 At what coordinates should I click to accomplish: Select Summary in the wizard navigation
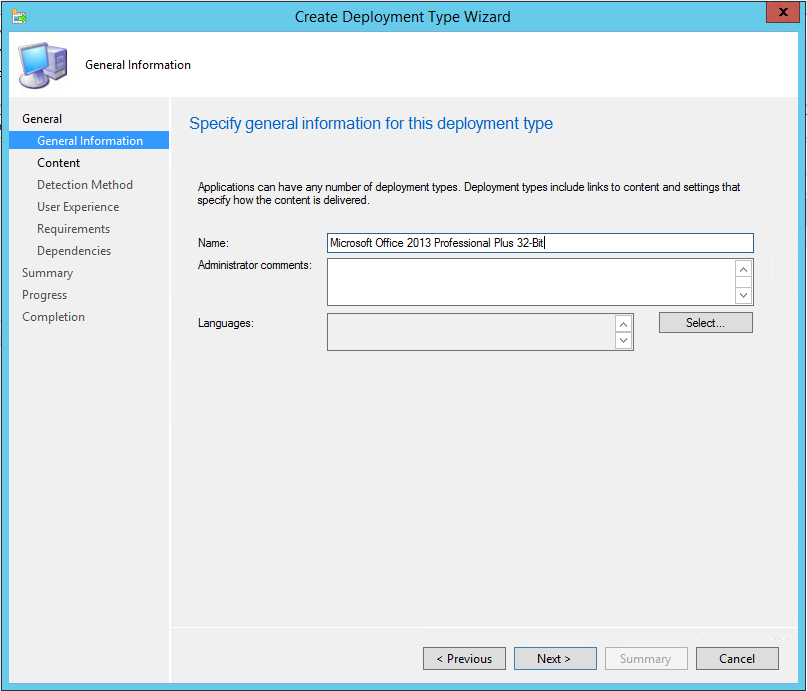48,273
